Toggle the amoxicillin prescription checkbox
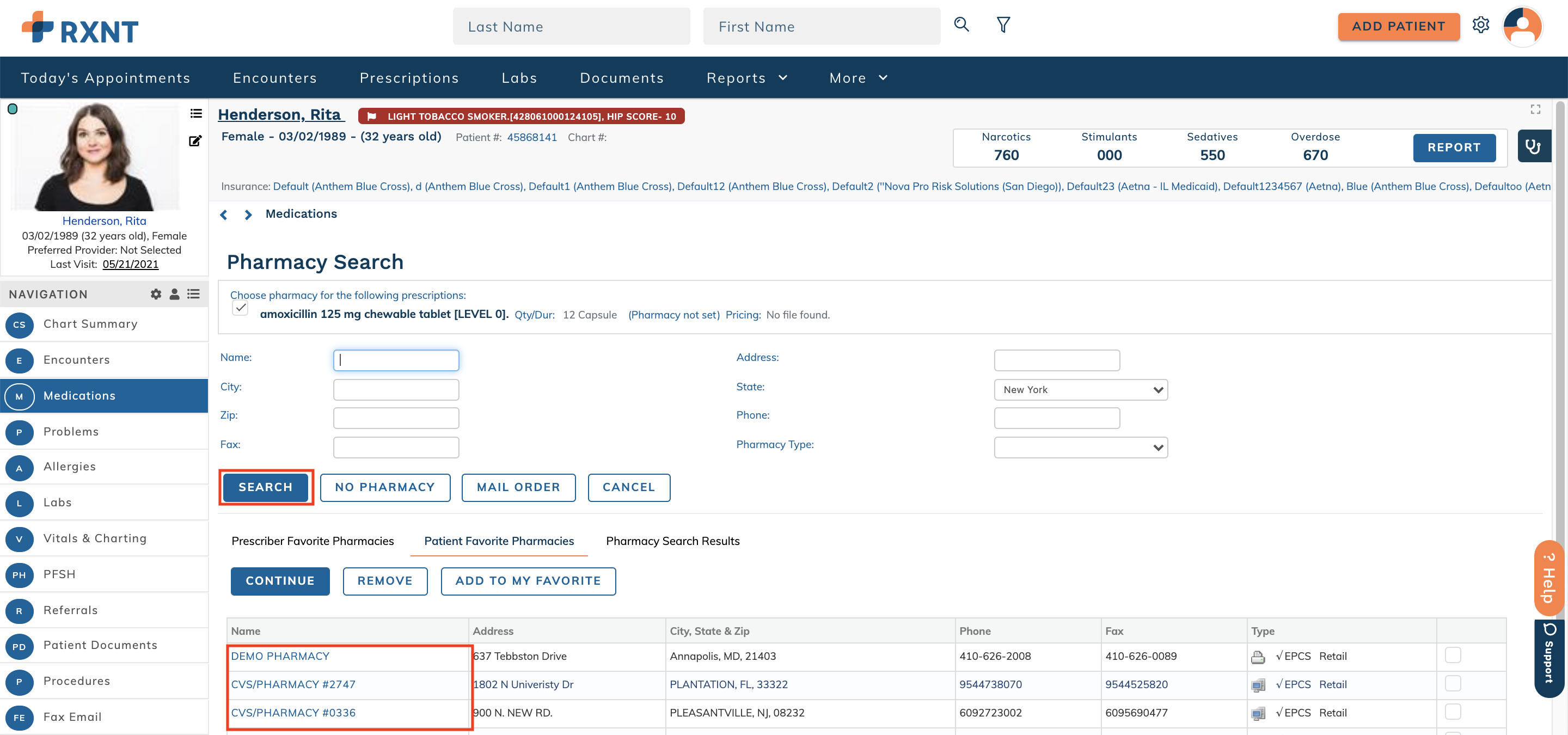 pos(241,308)
